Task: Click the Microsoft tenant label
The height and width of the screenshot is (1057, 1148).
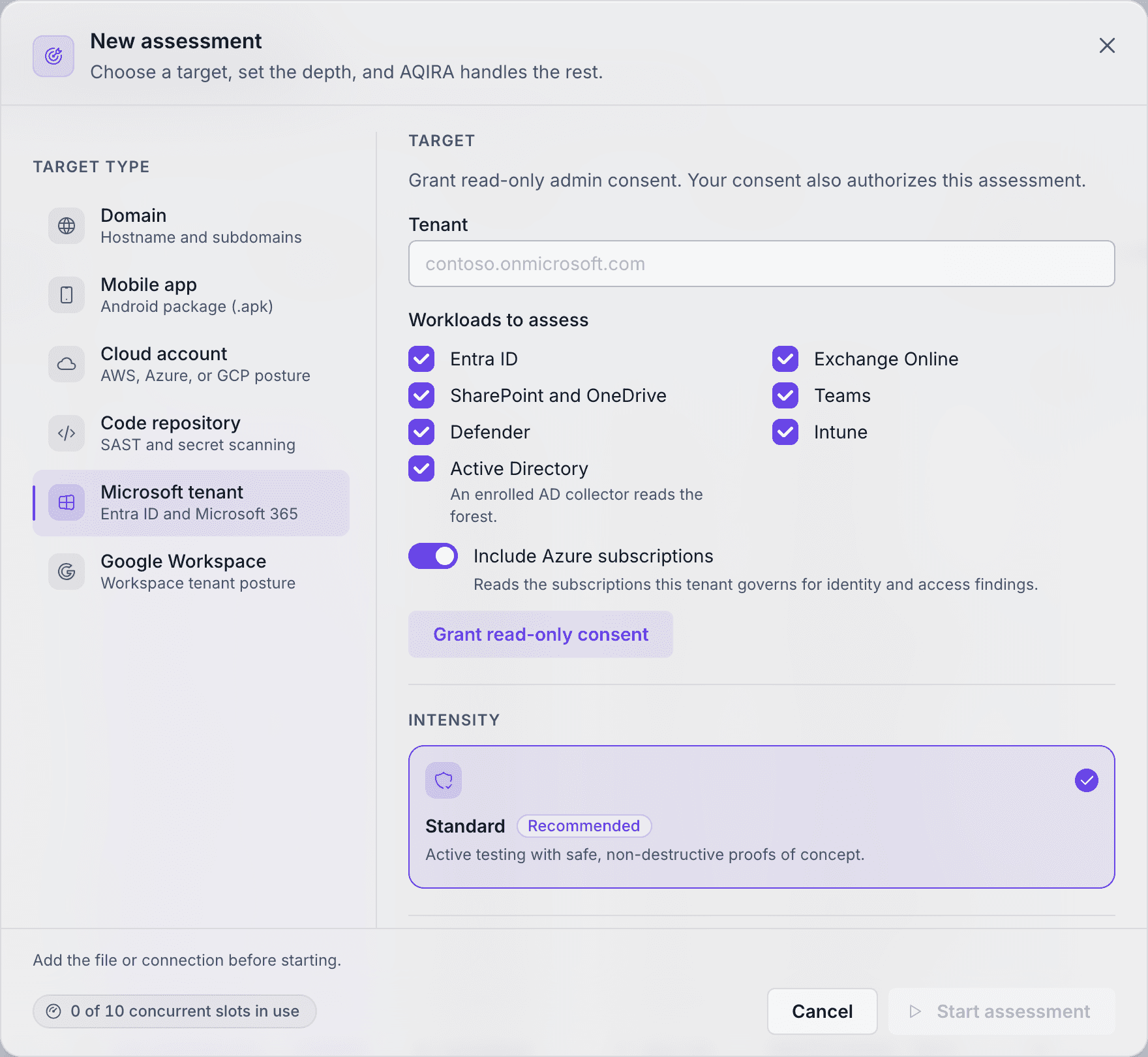Action: click(172, 492)
